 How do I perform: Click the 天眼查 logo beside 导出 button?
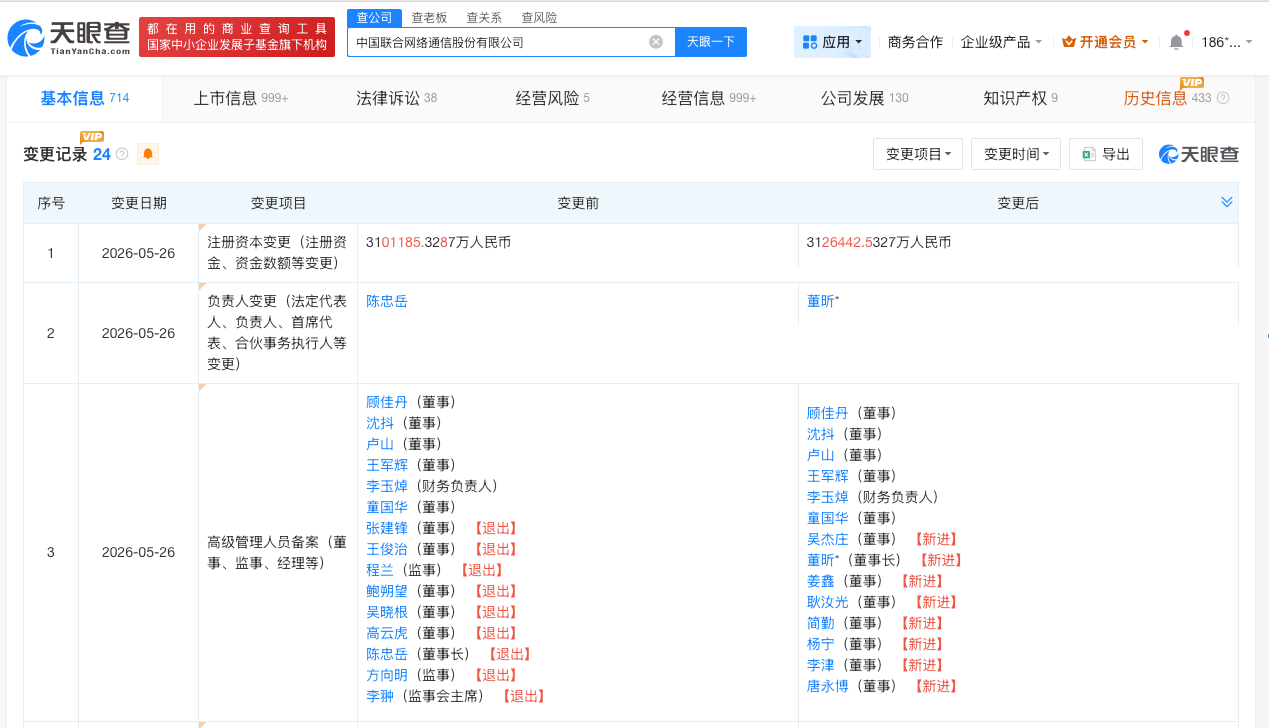pos(1198,154)
